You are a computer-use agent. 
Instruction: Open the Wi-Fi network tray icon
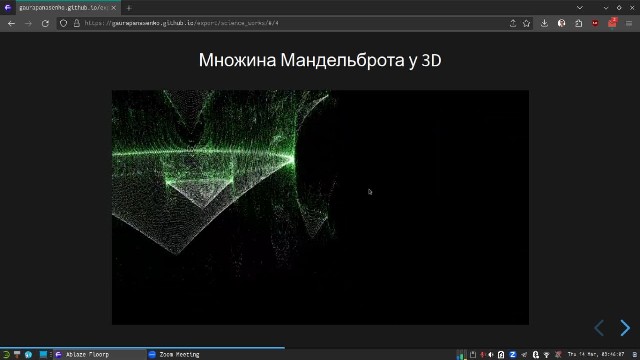(x=547, y=355)
